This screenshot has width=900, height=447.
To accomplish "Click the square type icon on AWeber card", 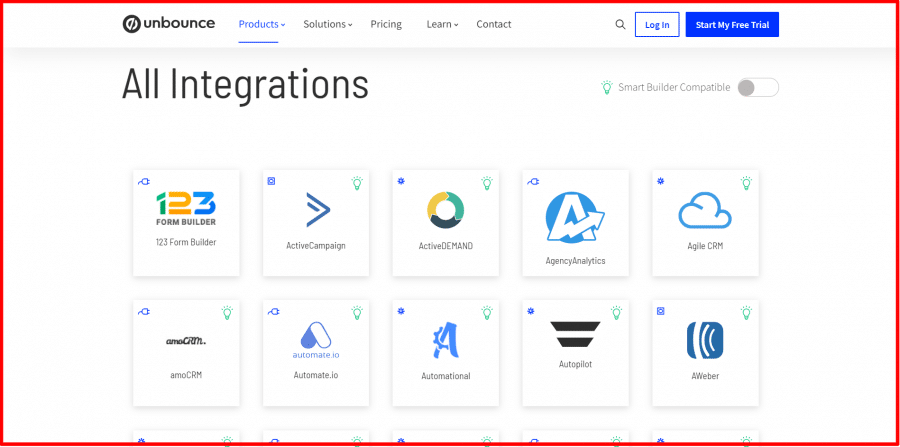I will [661, 310].
